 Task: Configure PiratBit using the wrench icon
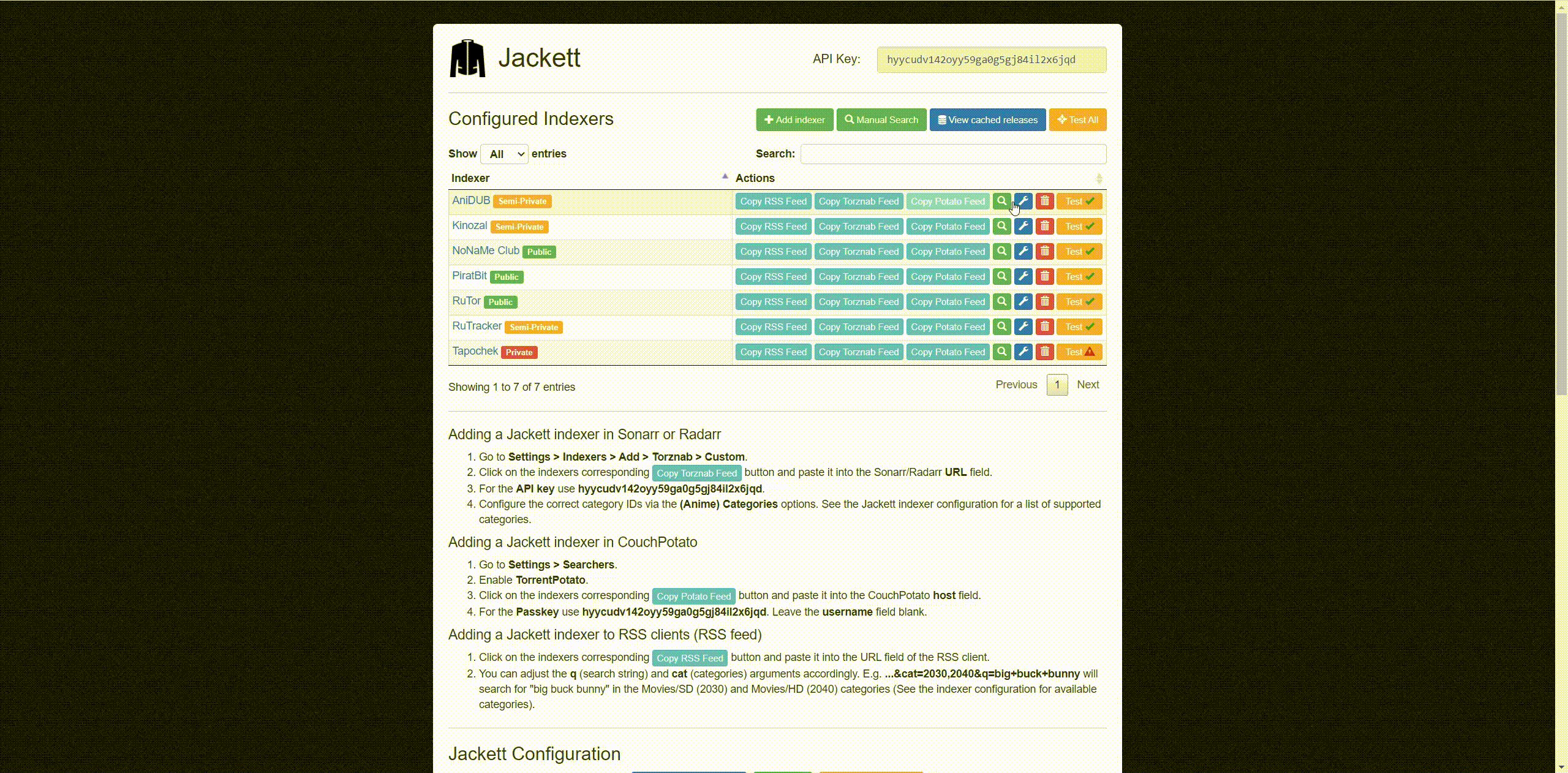coord(1023,277)
